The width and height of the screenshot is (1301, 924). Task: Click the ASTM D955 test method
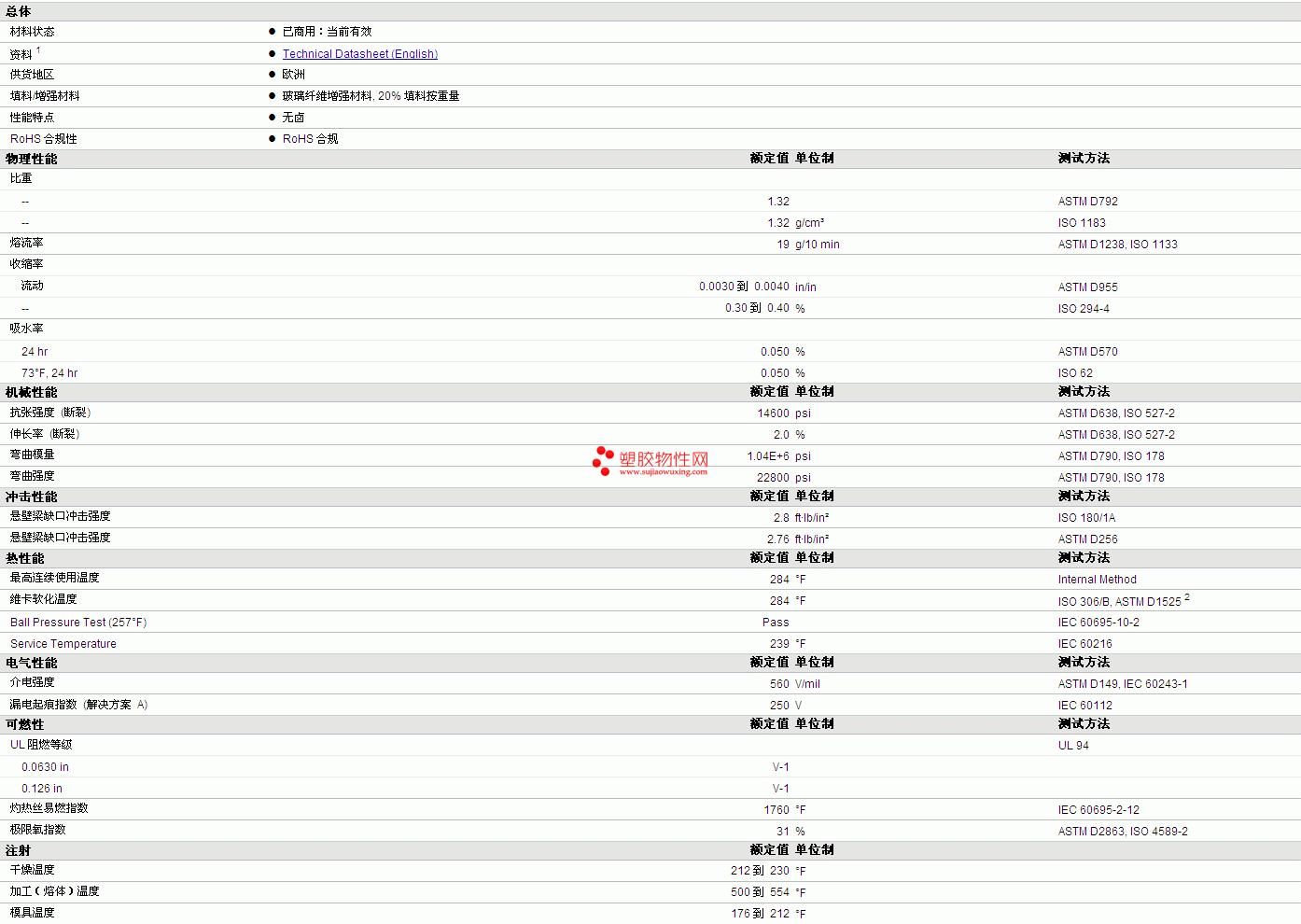(1088, 287)
